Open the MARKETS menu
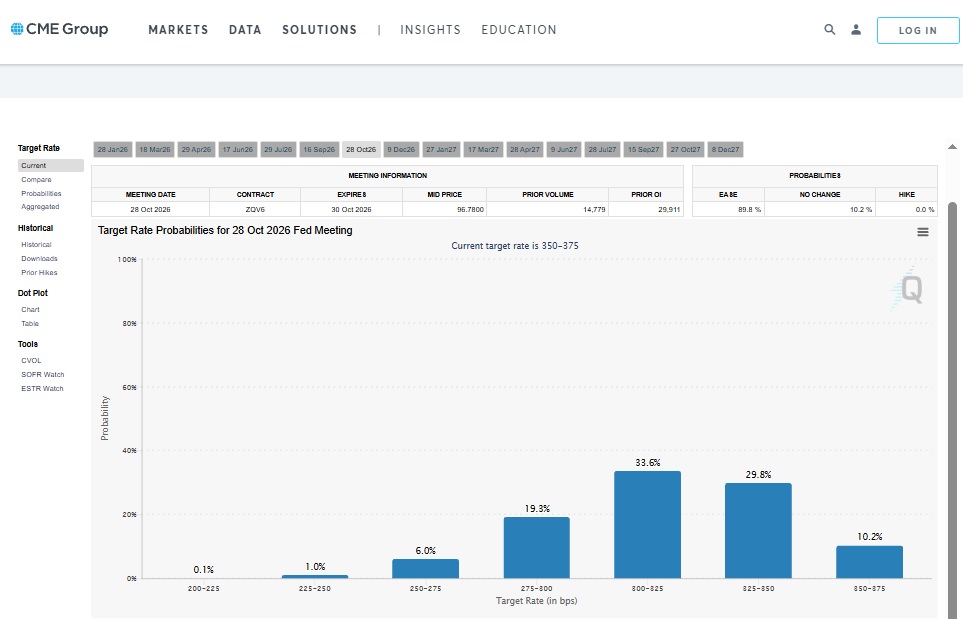 click(178, 30)
